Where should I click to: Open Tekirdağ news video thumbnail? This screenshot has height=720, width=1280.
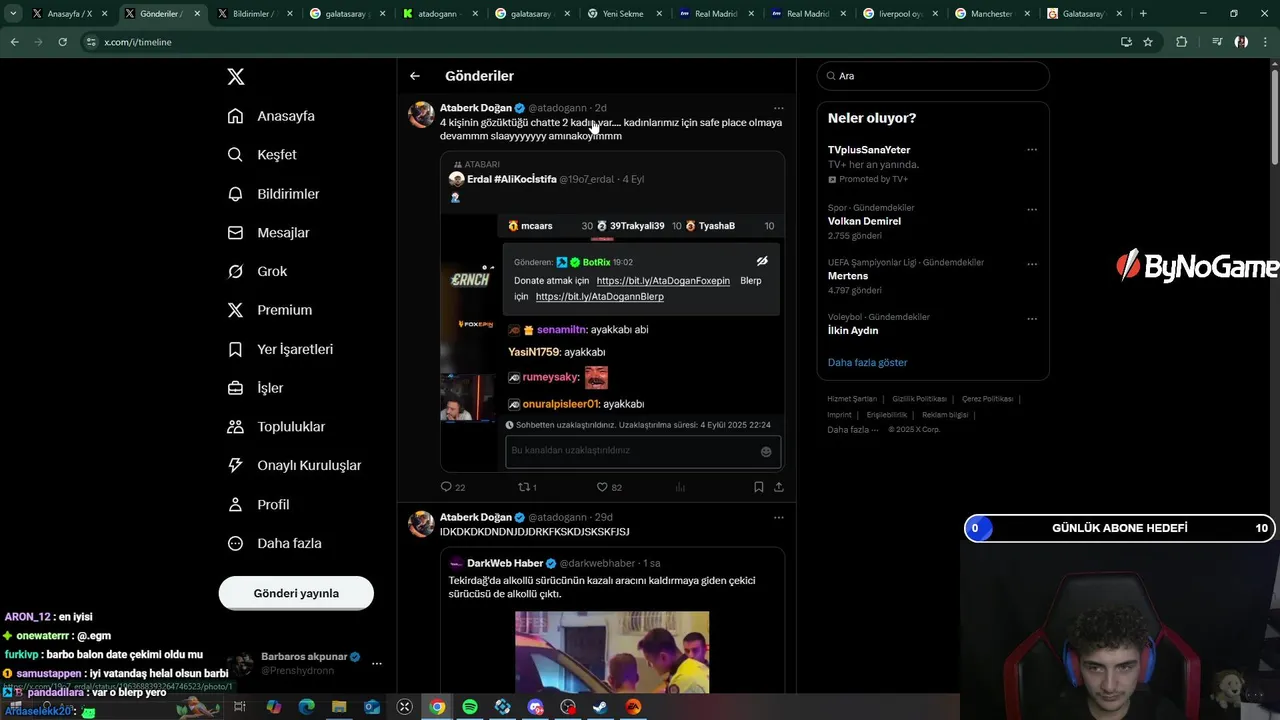(x=612, y=652)
